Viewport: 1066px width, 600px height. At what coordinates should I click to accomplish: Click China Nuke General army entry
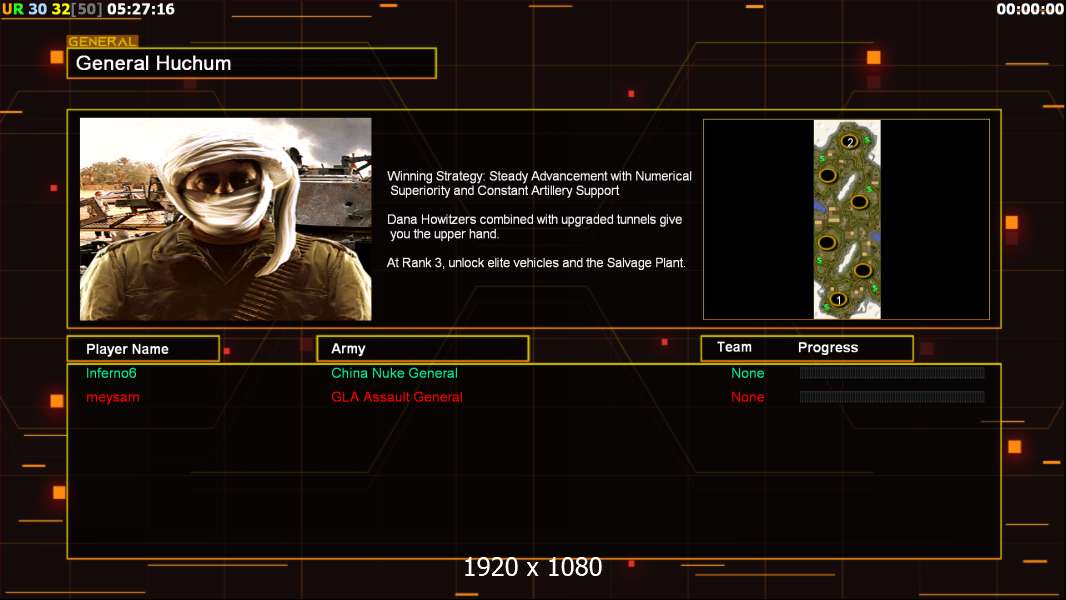394,373
